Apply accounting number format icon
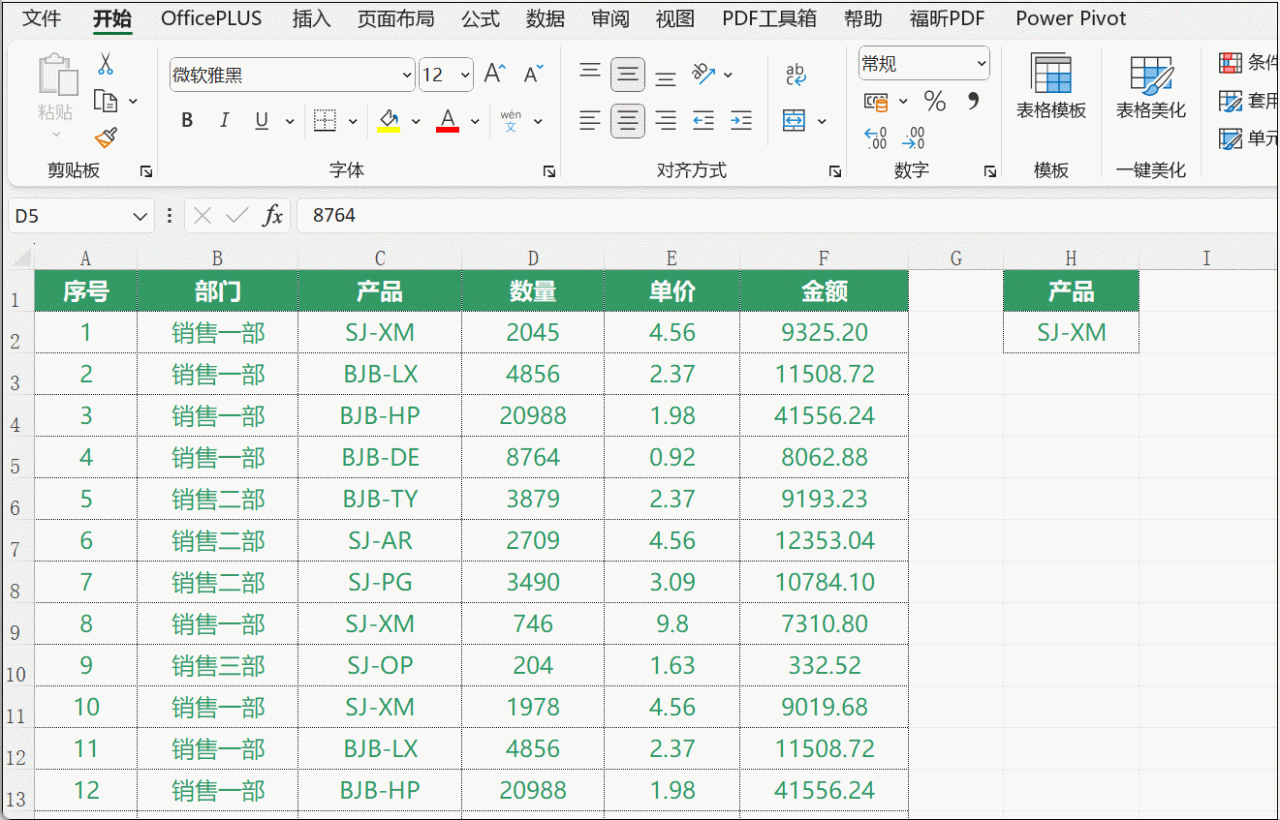 click(876, 101)
